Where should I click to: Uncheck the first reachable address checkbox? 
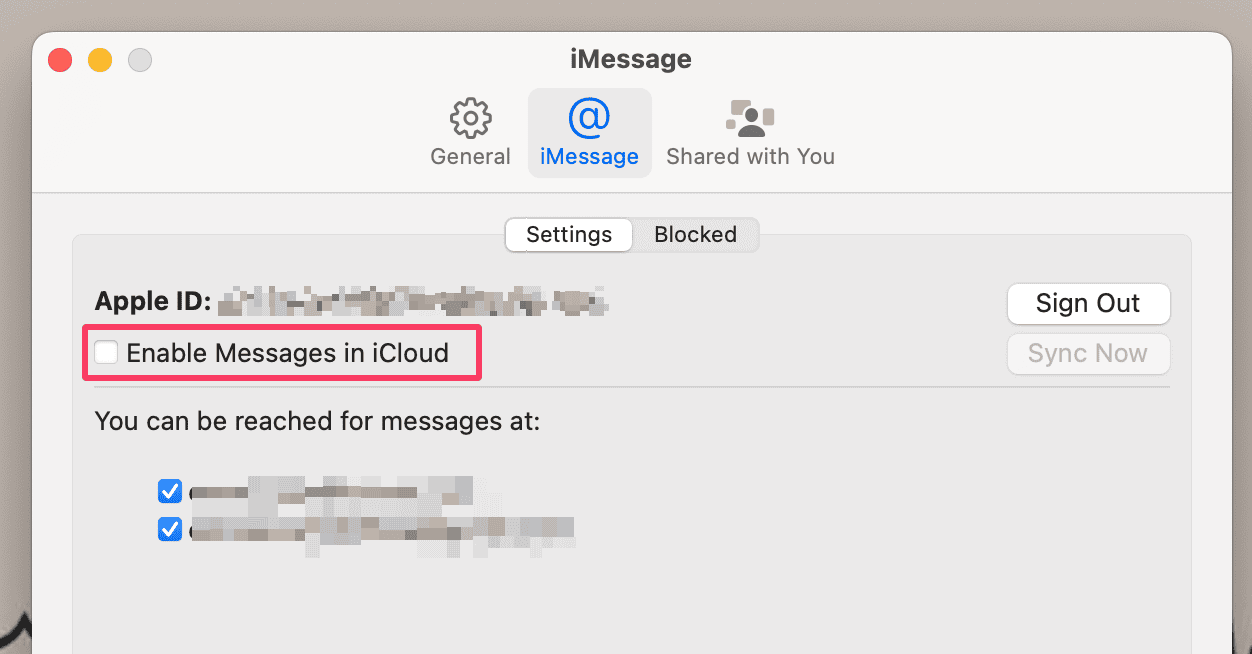click(170, 491)
